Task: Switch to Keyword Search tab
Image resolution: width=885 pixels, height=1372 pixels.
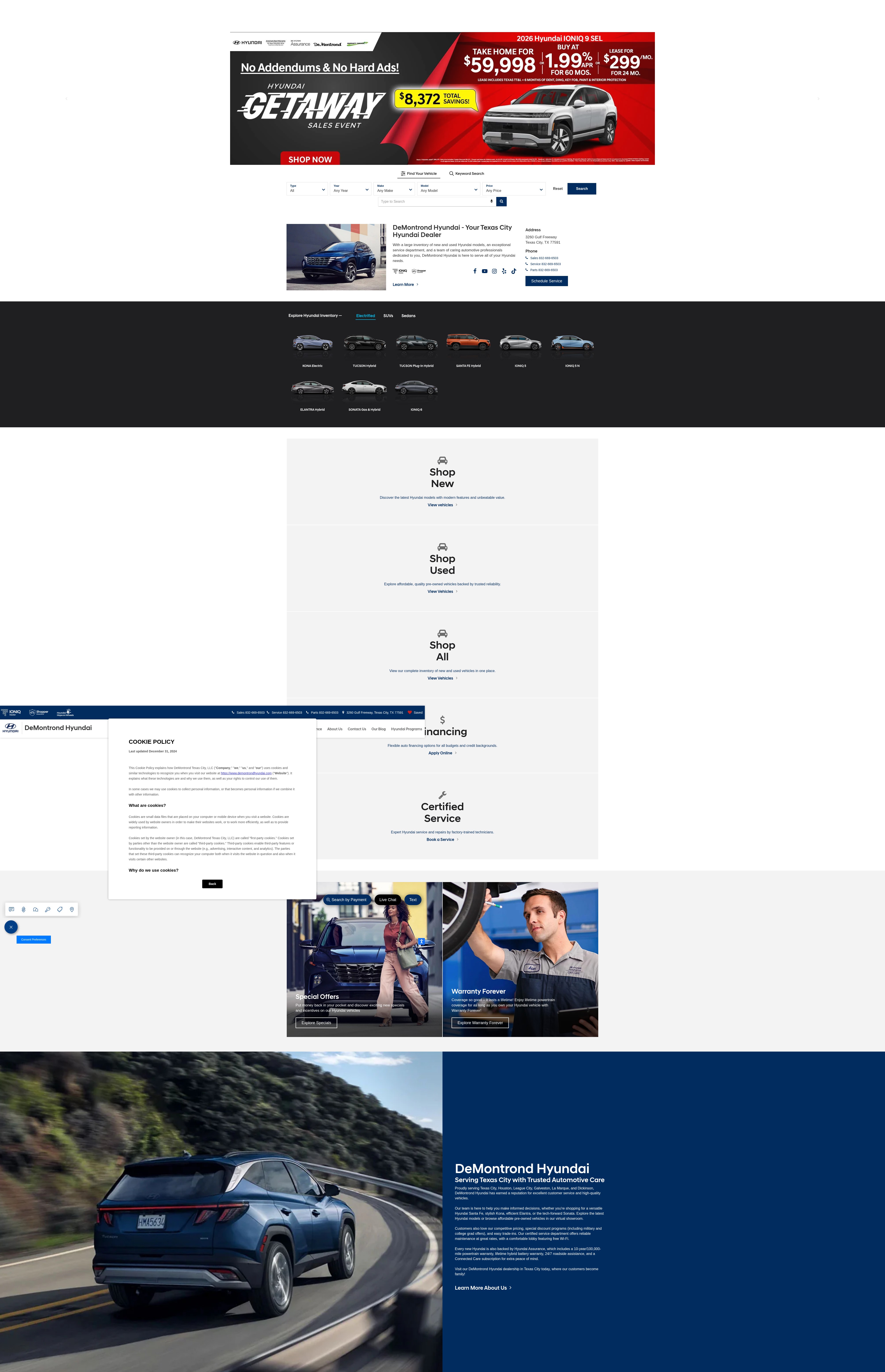Action: click(x=467, y=173)
